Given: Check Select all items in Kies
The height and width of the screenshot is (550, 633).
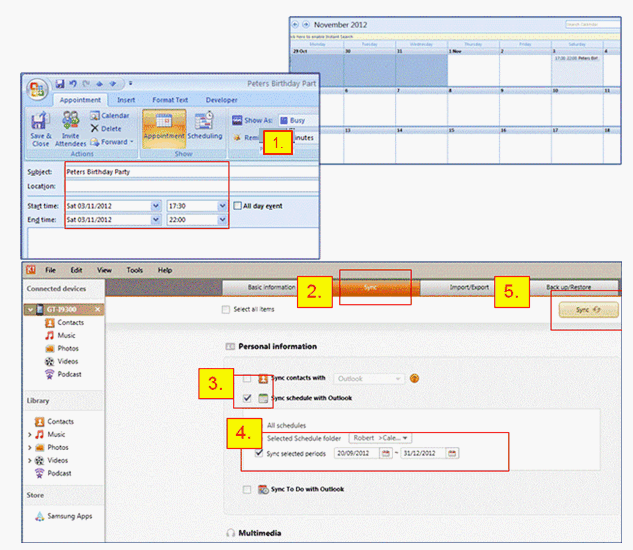Looking at the screenshot, I should [226, 309].
